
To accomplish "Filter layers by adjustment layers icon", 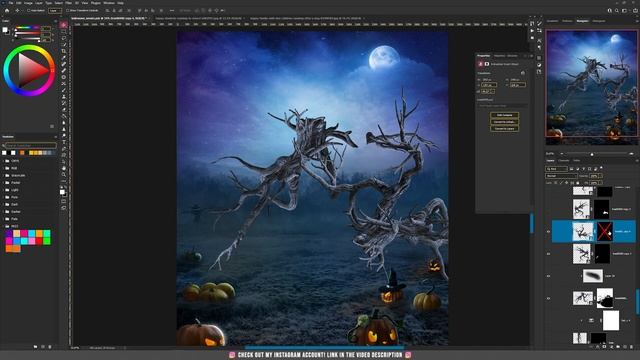I will (578, 169).
